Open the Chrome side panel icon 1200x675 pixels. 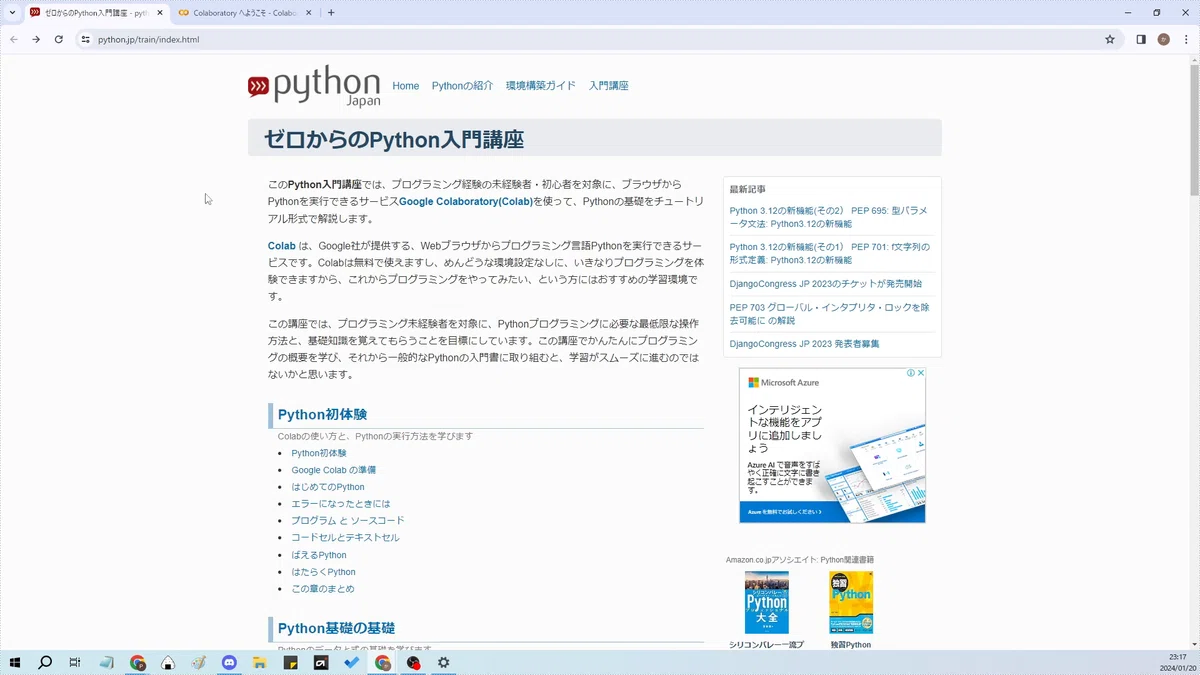point(1141,39)
